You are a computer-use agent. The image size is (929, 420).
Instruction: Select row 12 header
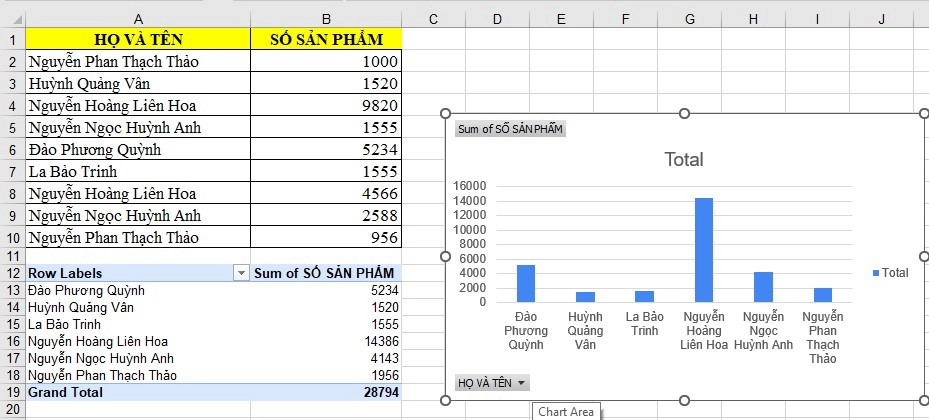point(12,273)
